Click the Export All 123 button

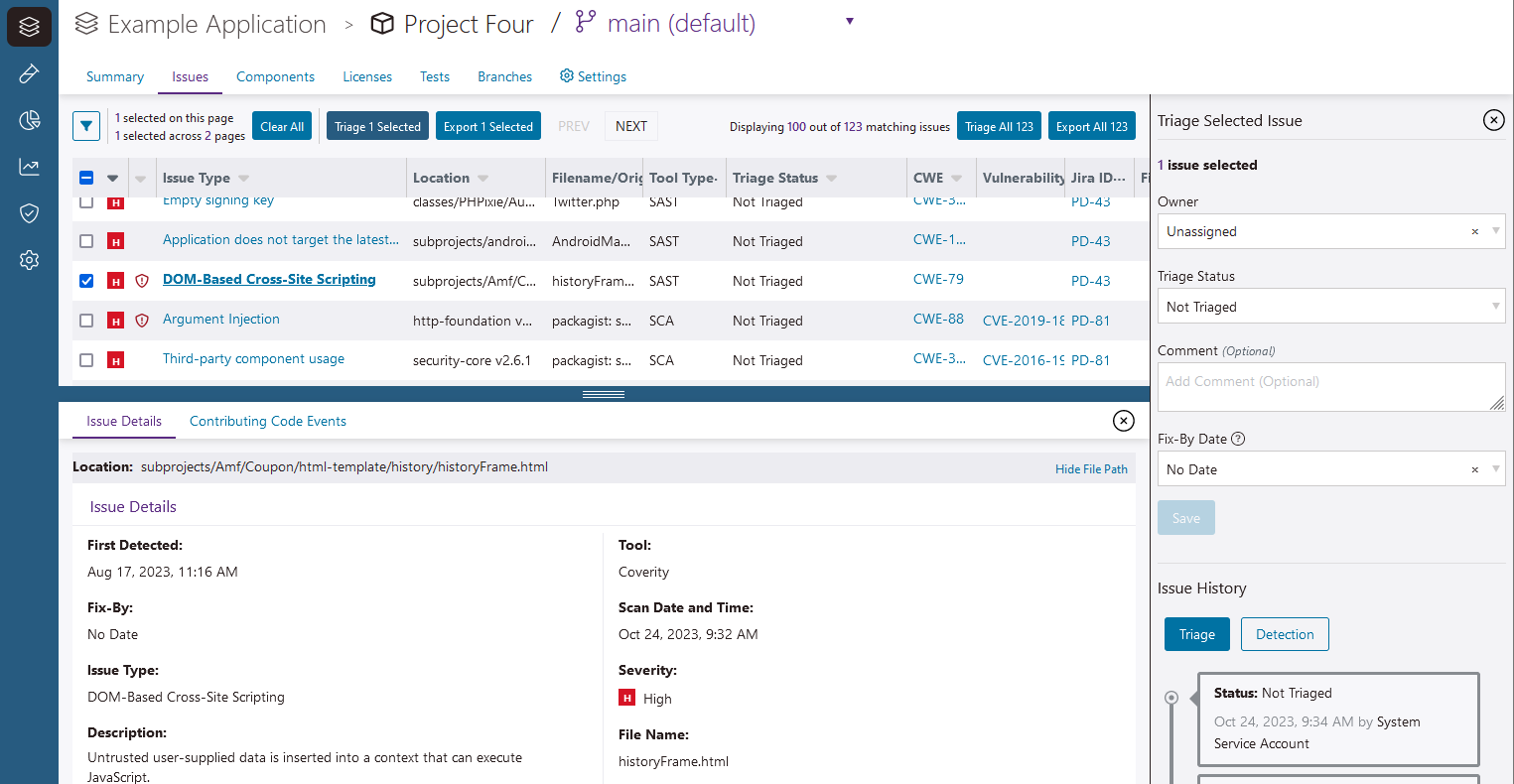point(1091,126)
